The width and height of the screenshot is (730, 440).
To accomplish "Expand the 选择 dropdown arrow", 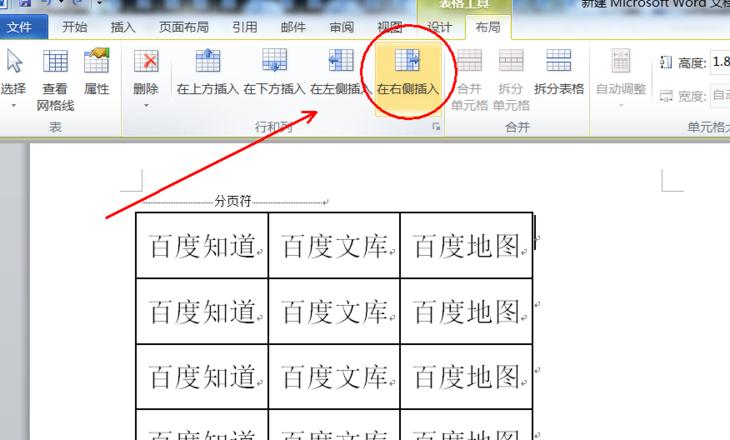I will [x=14, y=106].
